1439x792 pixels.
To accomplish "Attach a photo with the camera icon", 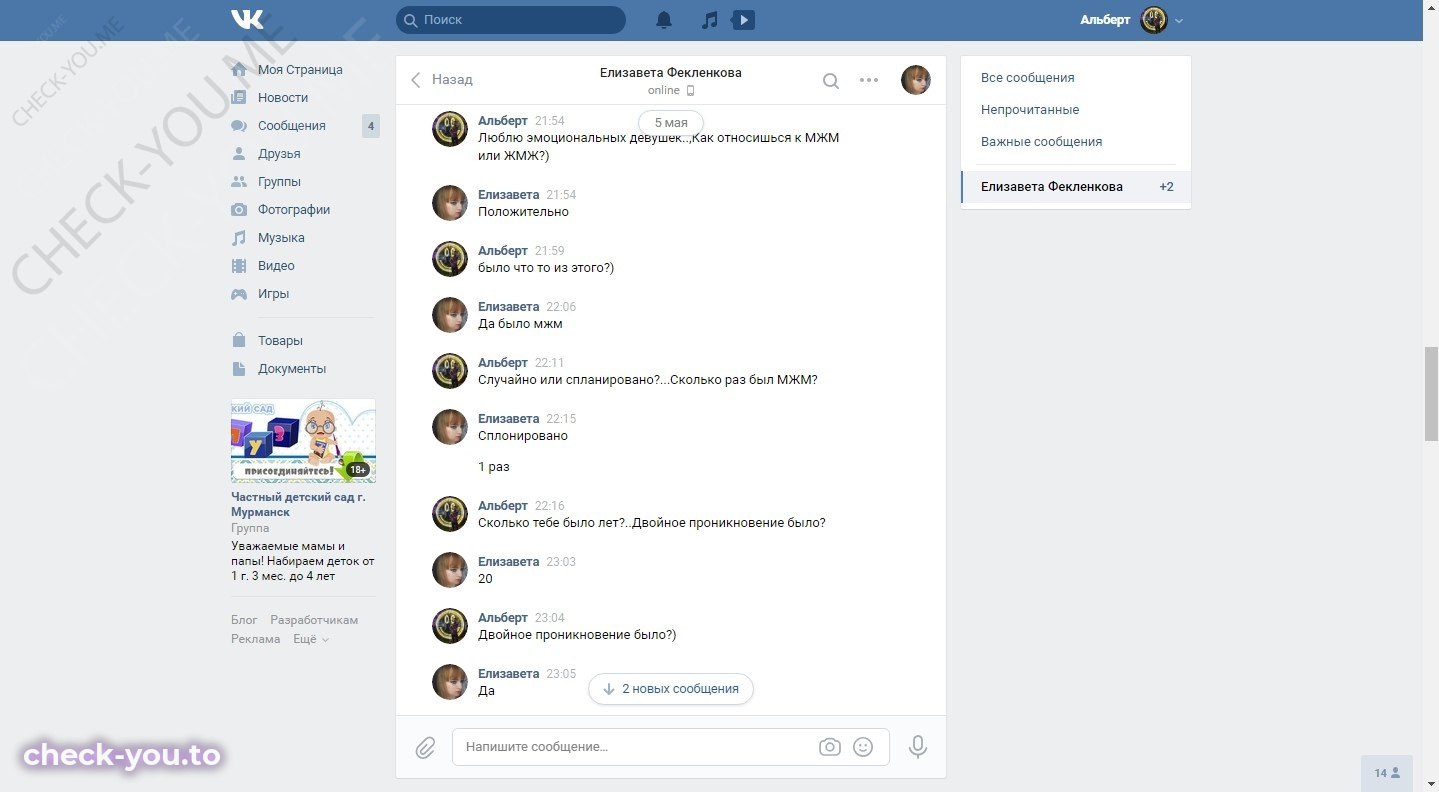I will [830, 747].
